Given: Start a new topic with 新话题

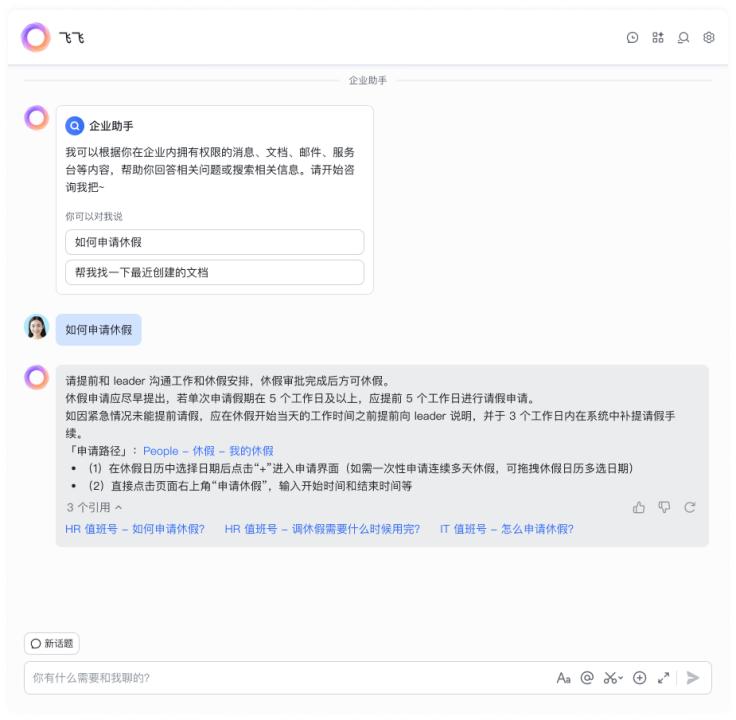Looking at the screenshot, I should [52, 643].
